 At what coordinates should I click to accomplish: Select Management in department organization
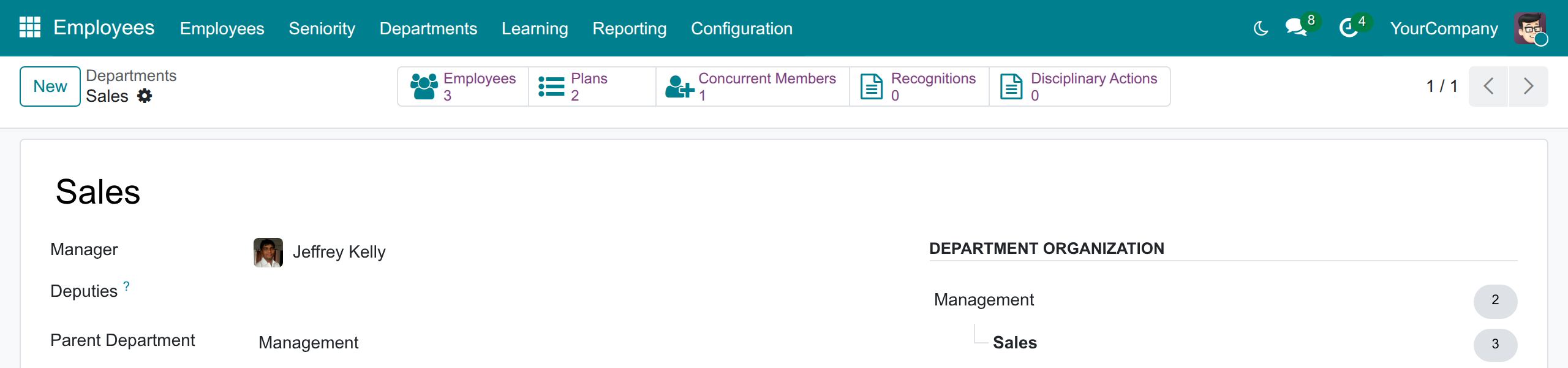[x=983, y=300]
